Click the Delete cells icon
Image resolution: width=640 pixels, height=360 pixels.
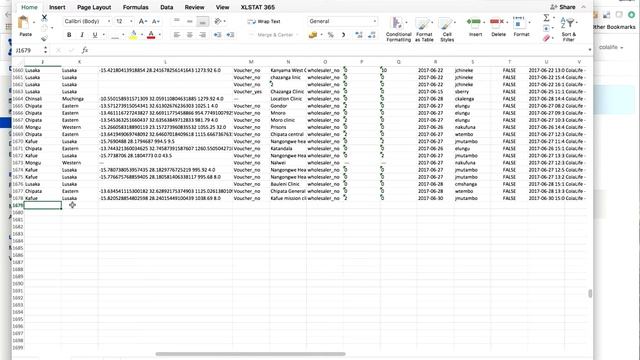pos(496,22)
